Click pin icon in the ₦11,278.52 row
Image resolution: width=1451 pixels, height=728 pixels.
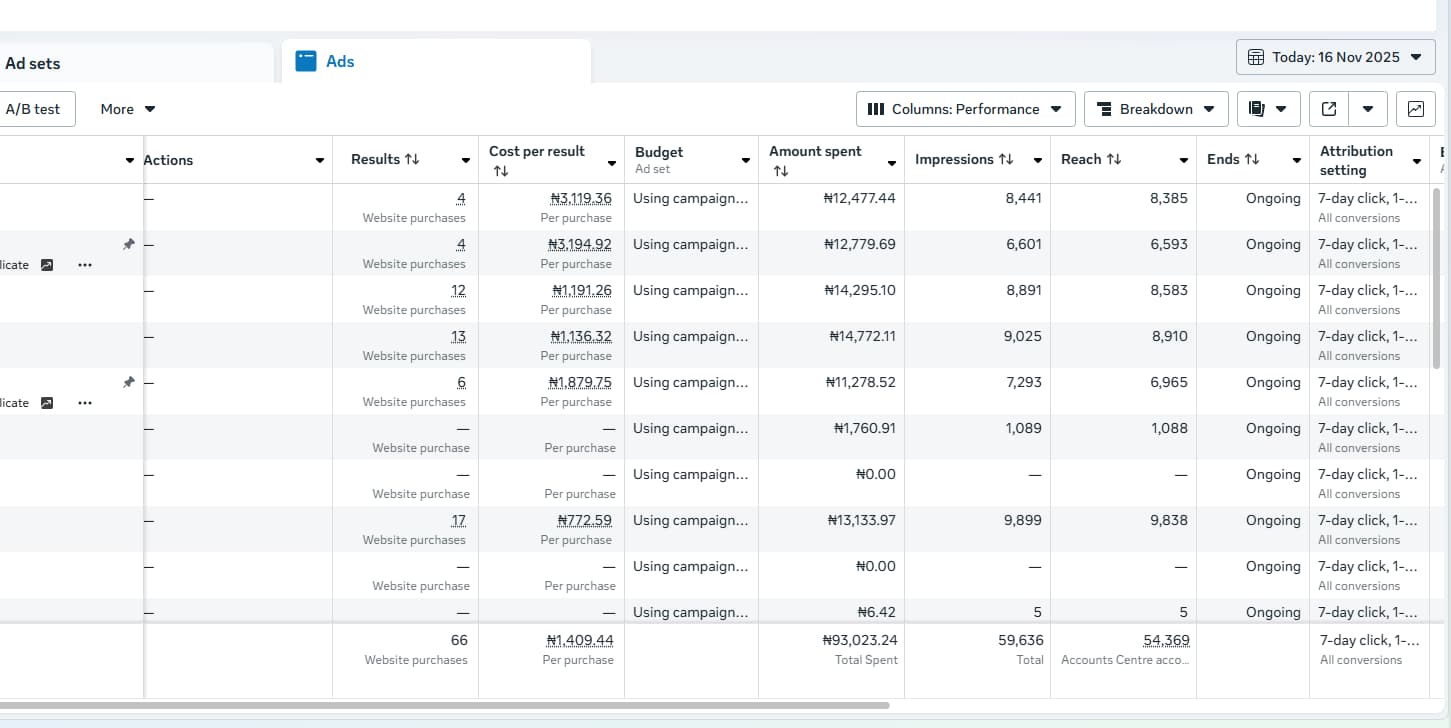[x=128, y=382]
